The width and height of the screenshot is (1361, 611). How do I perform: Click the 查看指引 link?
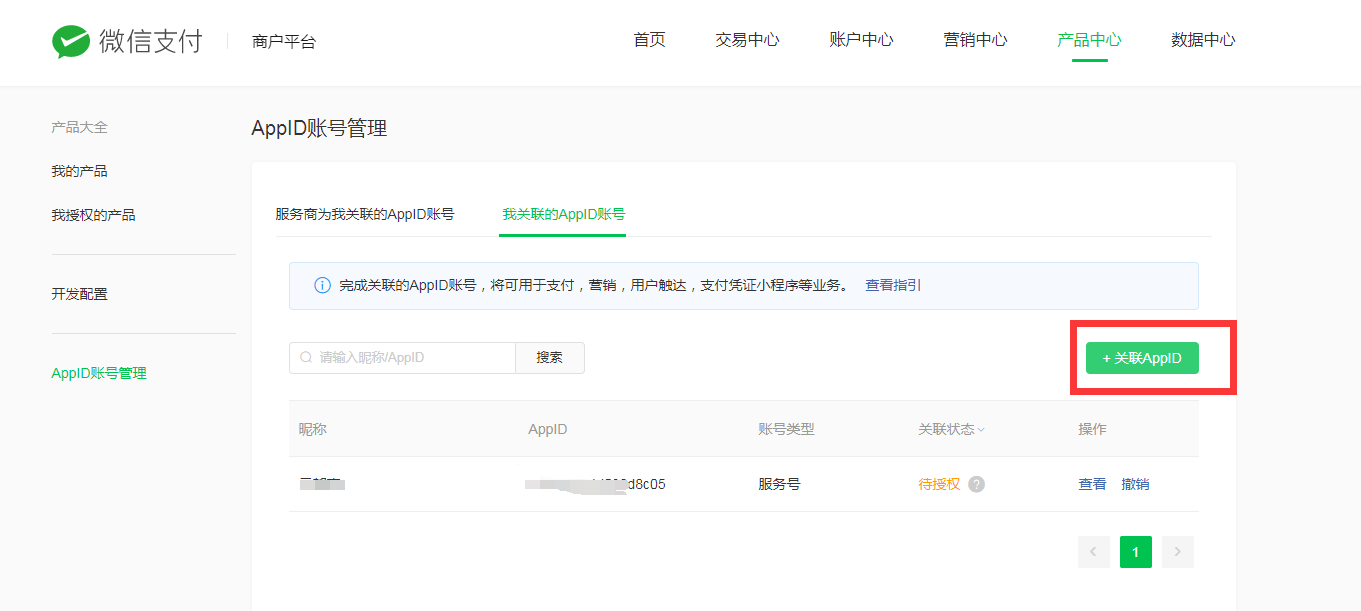(x=893, y=285)
